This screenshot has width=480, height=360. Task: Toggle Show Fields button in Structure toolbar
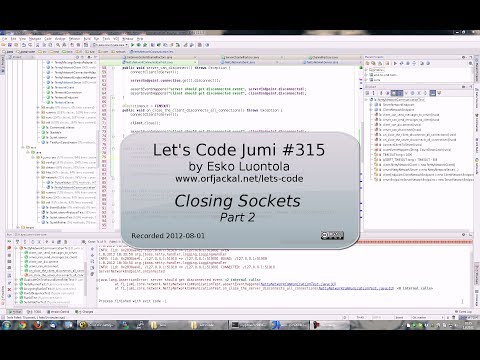(x=394, y=93)
